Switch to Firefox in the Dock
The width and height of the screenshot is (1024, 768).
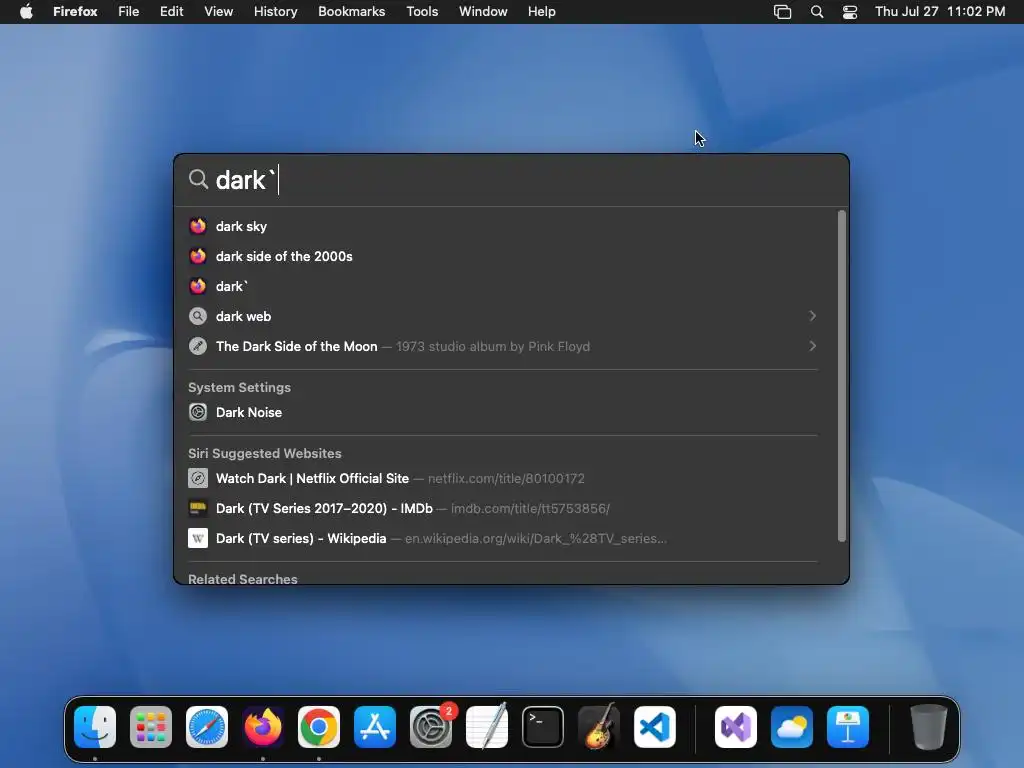(263, 727)
